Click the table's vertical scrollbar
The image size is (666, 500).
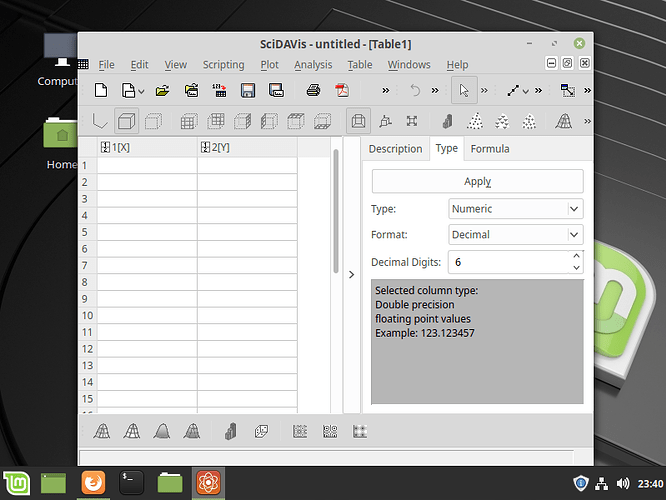coord(336,211)
